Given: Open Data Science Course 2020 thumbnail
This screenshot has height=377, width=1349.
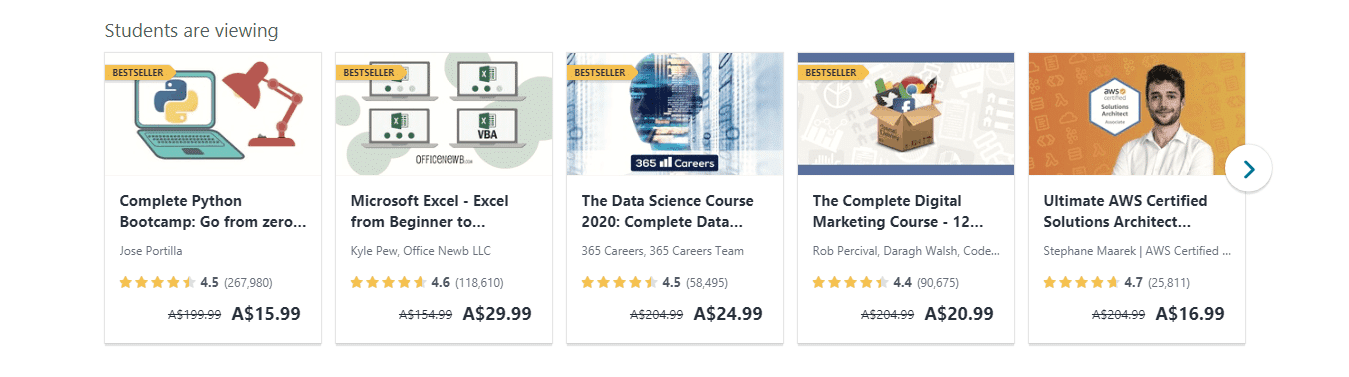Looking at the screenshot, I should [675, 114].
